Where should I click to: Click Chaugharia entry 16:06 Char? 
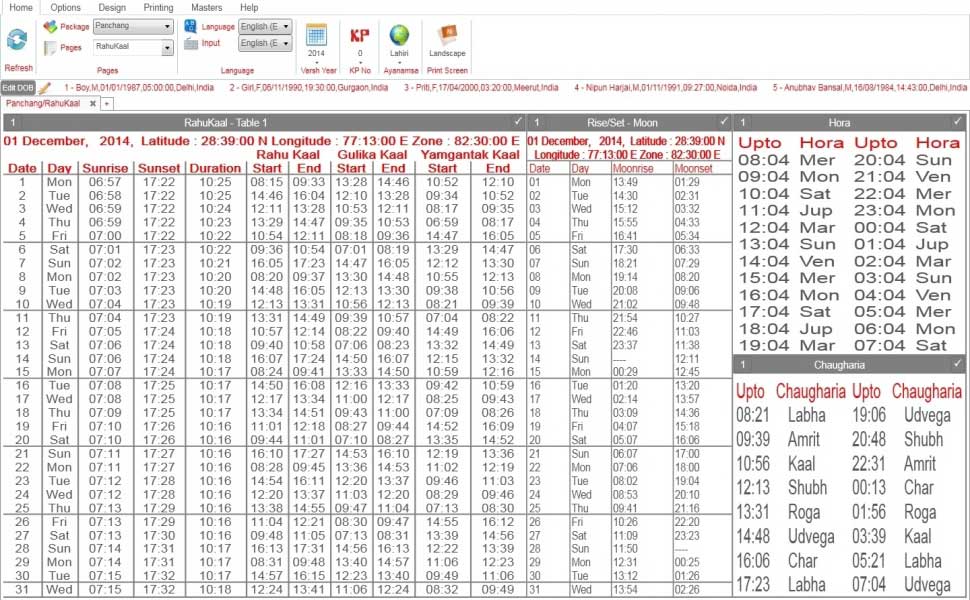click(776, 560)
